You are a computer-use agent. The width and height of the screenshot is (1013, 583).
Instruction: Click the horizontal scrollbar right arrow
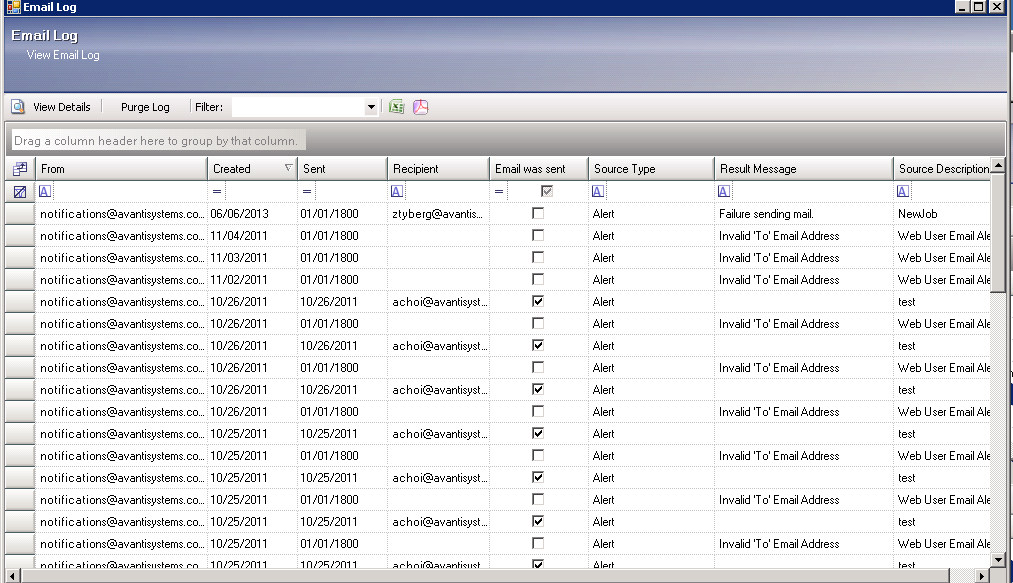tap(983, 576)
